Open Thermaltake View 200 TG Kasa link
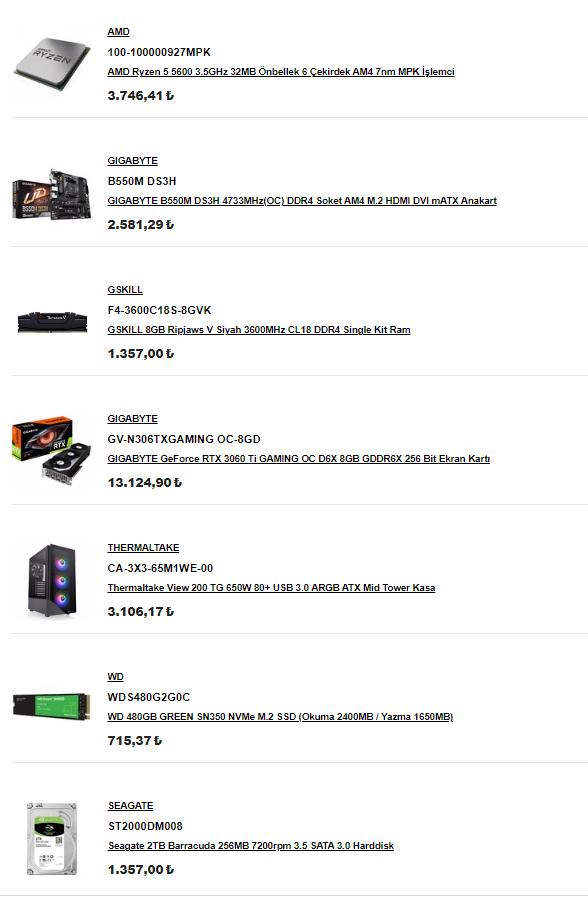The width and height of the screenshot is (588, 900). click(271, 588)
